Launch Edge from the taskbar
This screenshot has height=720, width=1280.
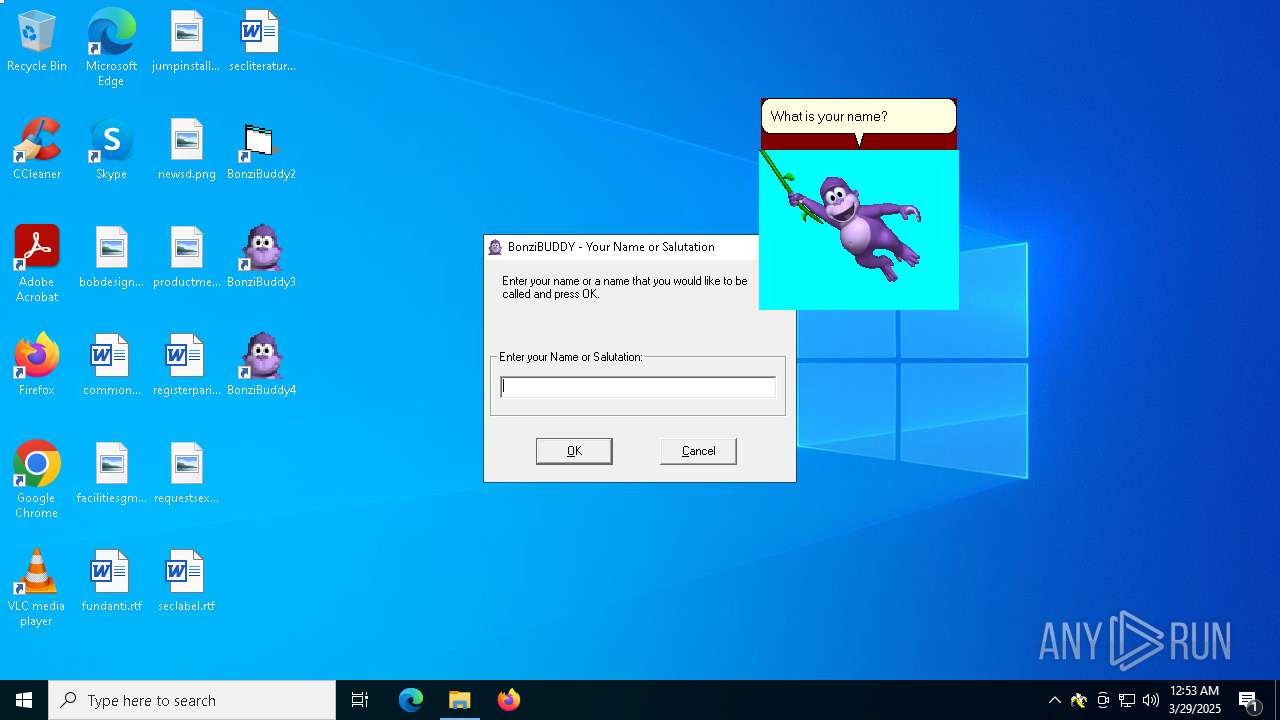(x=411, y=700)
